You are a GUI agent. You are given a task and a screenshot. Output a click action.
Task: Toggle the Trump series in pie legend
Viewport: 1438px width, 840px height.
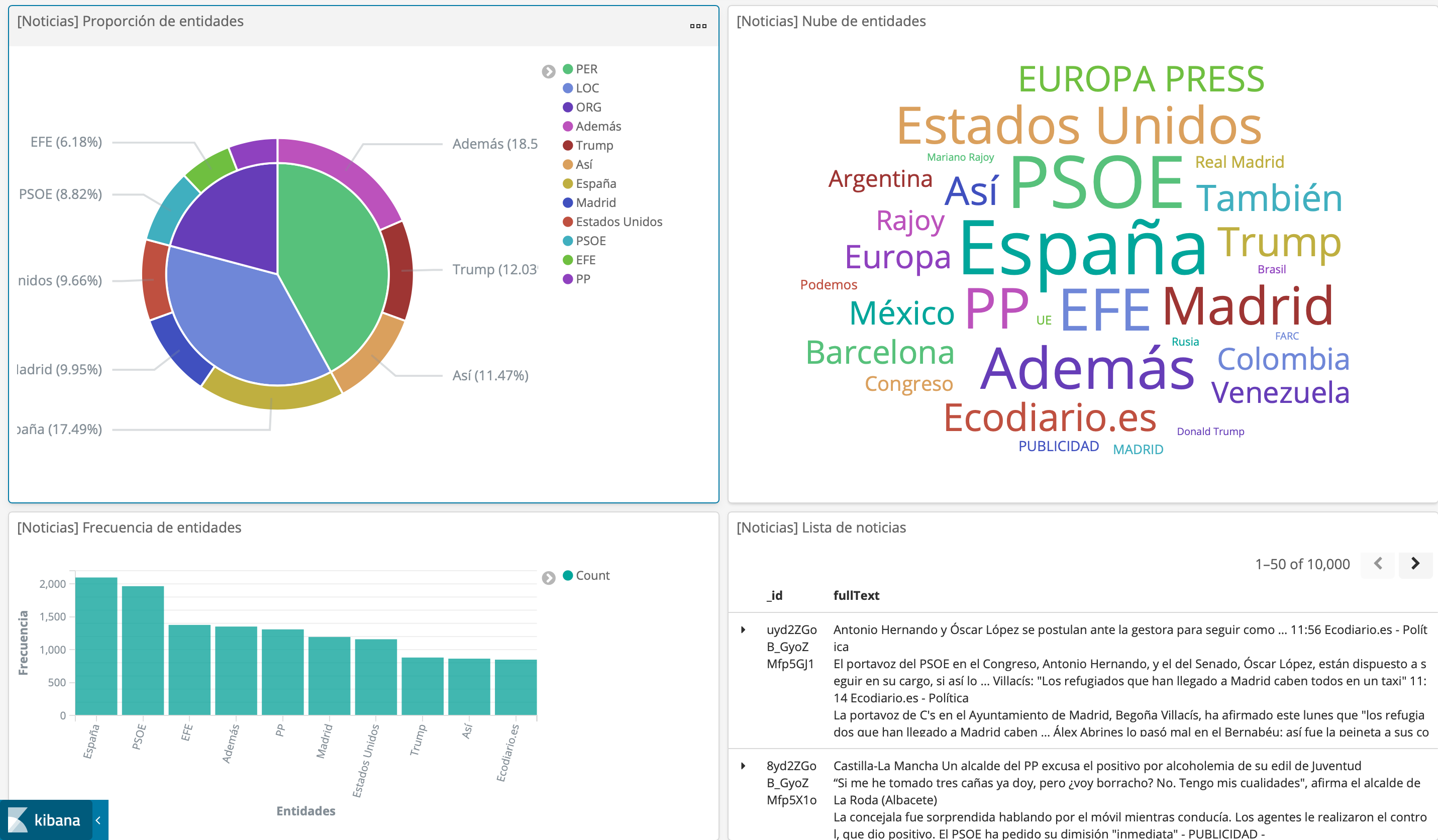[594, 146]
